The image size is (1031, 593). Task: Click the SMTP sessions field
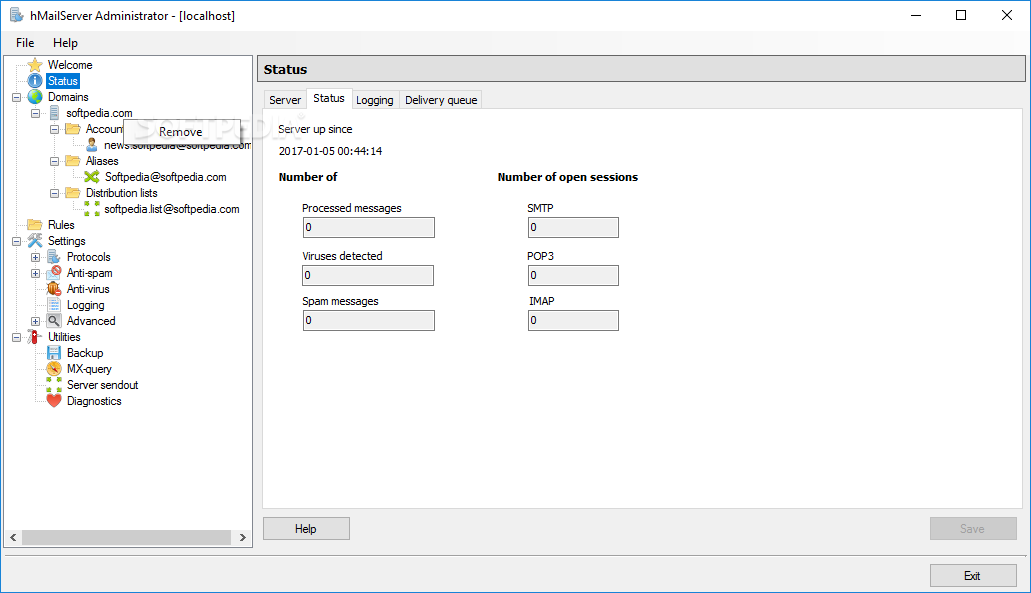573,227
